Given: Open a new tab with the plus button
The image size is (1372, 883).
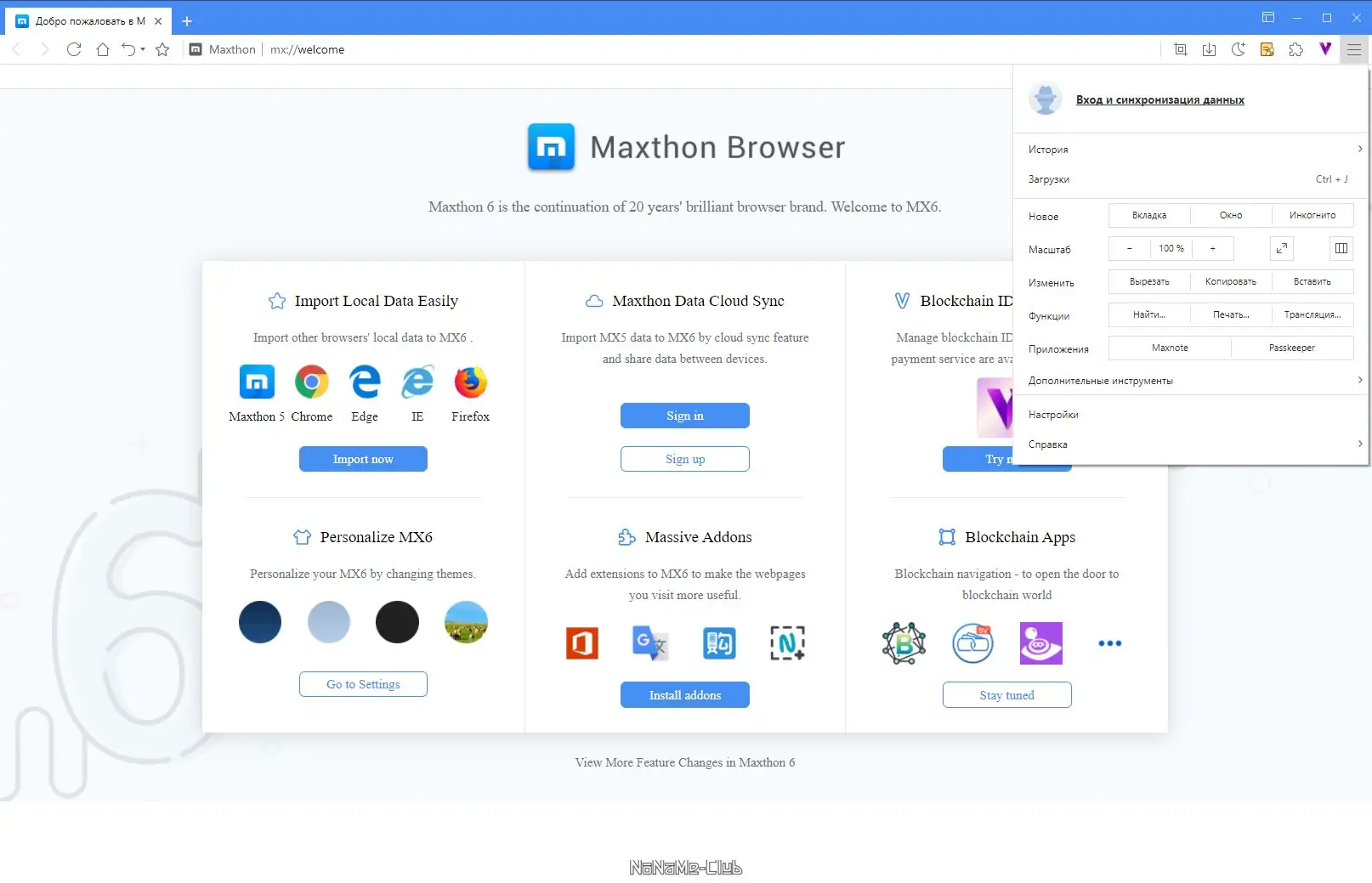Looking at the screenshot, I should pos(187,21).
